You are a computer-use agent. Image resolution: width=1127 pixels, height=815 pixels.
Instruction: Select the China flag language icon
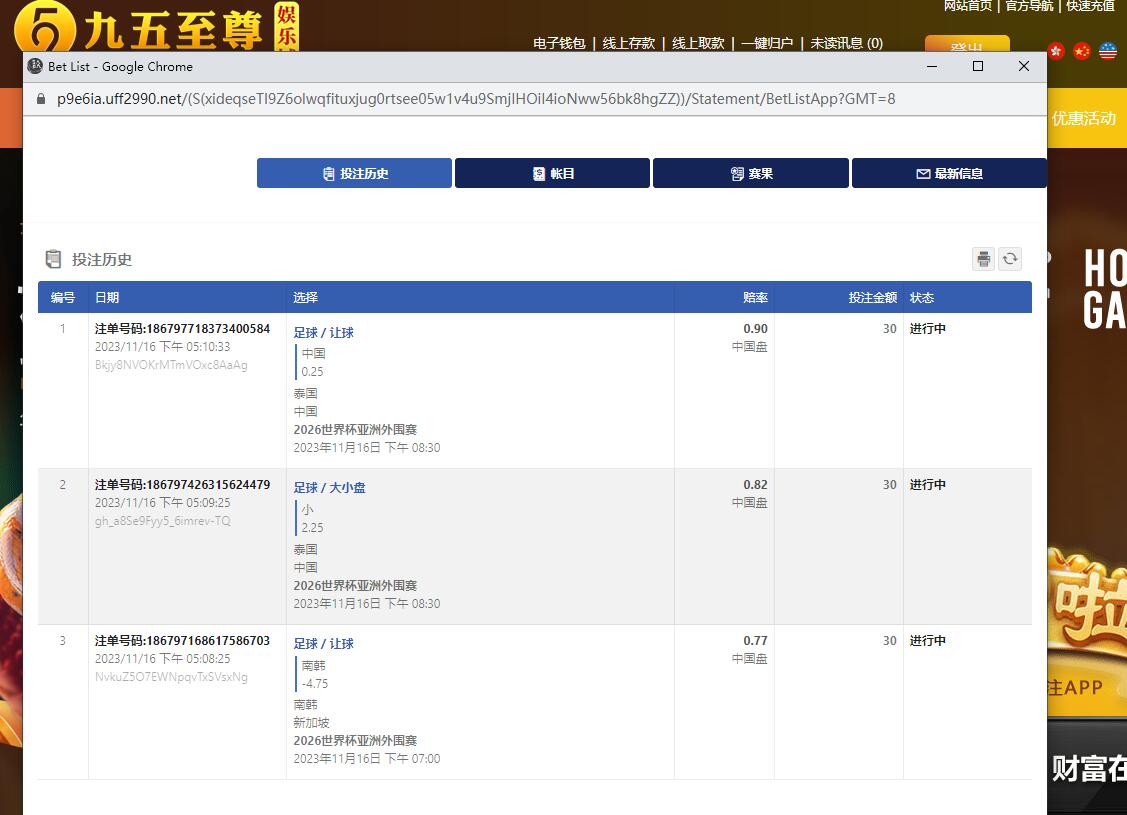(x=1082, y=51)
